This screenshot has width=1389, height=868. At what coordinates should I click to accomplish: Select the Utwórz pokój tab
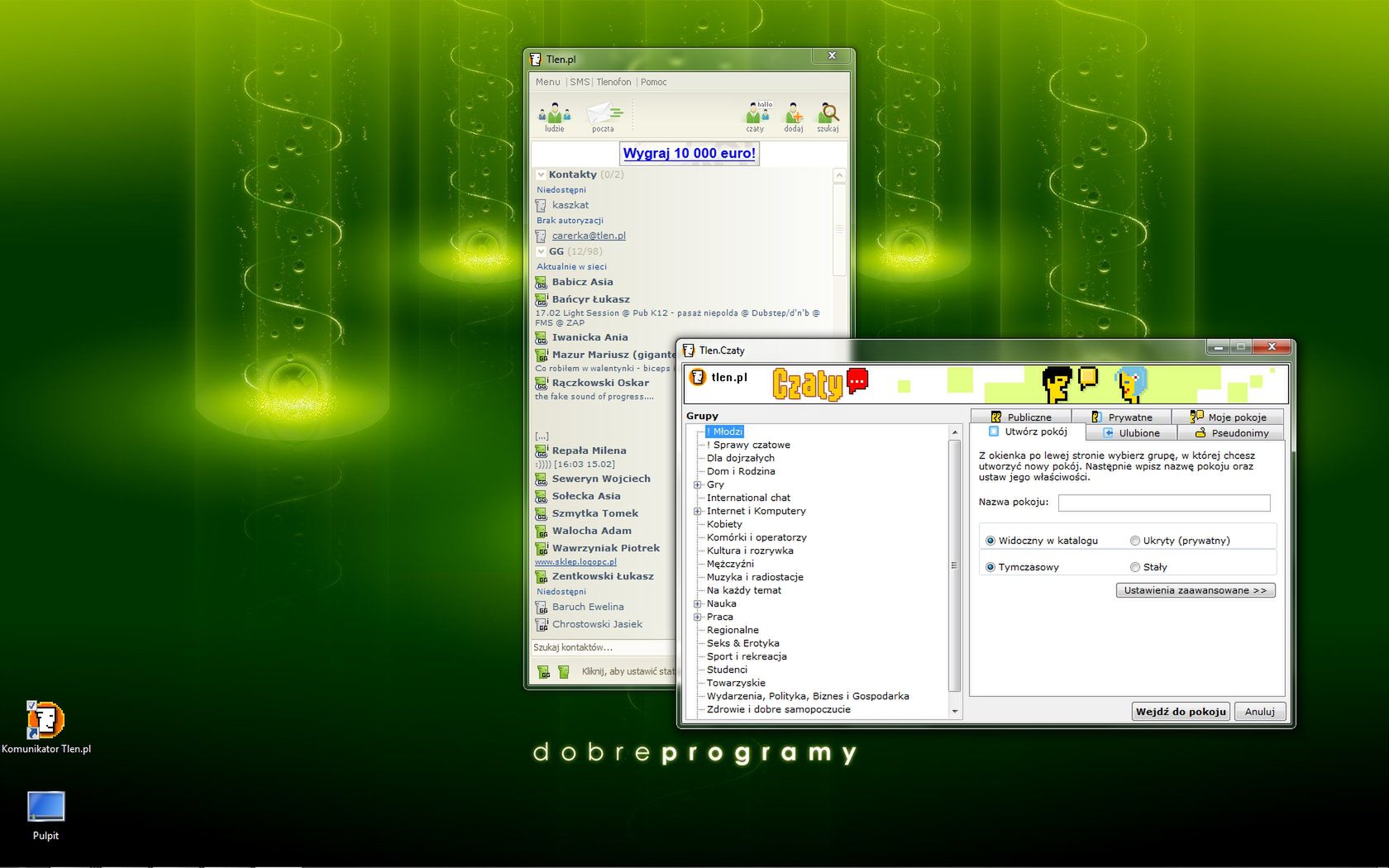pos(1028,432)
